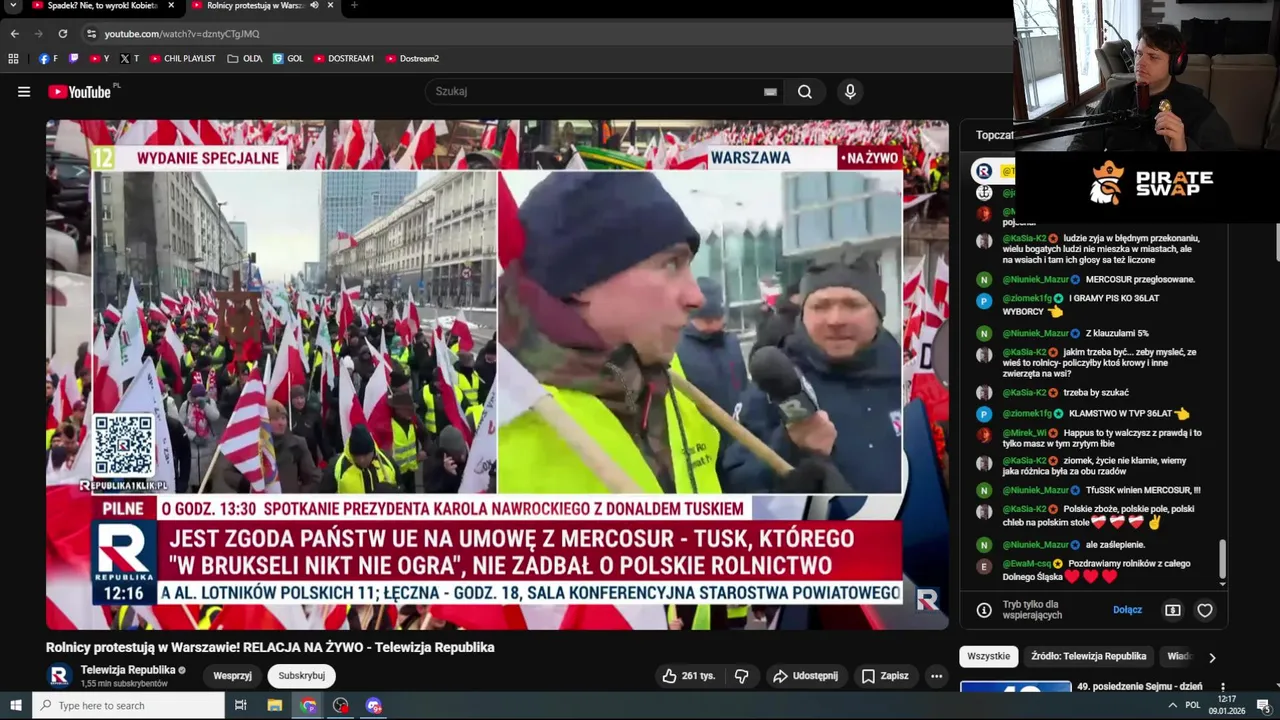Switch to 'Rolnicy protestują w Warsz' tab
This screenshot has width=1280, height=720.
pyautogui.click(x=255, y=6)
